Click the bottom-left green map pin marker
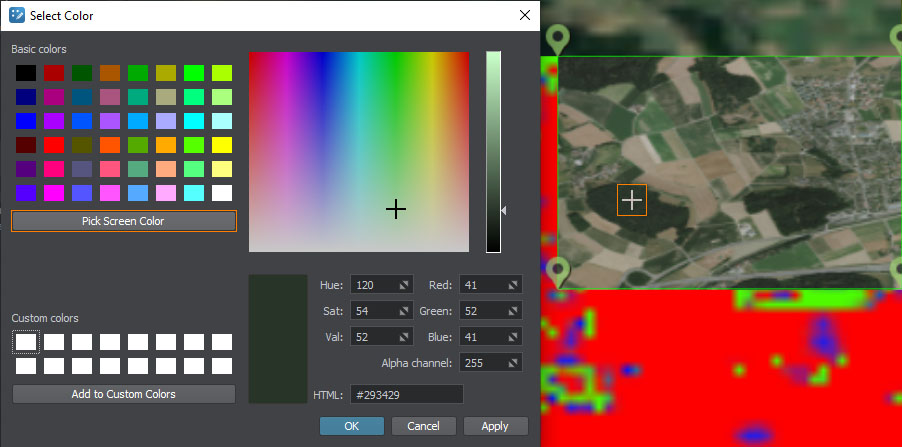902x447 pixels. click(x=559, y=270)
